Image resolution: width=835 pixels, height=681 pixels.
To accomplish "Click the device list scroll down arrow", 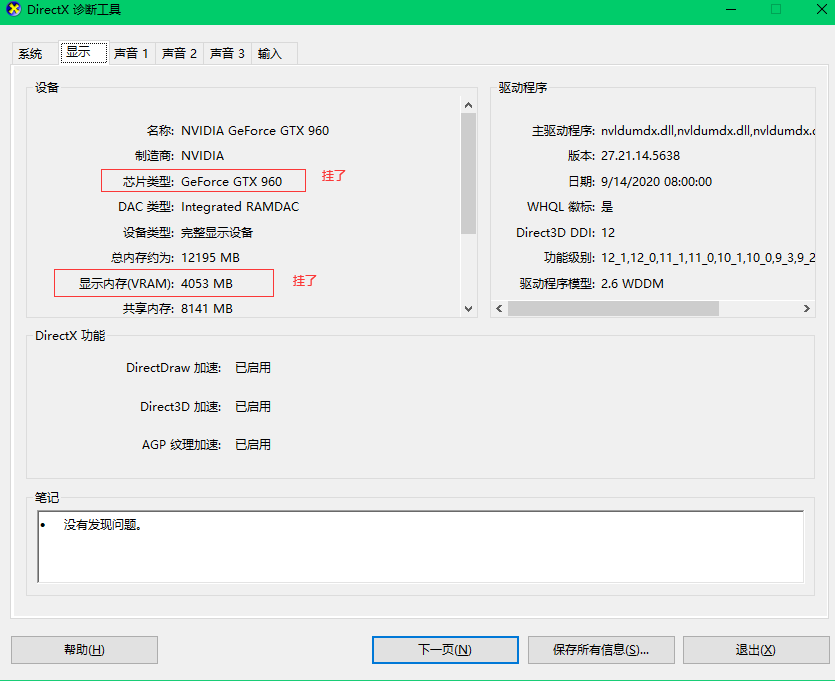I will click(469, 309).
